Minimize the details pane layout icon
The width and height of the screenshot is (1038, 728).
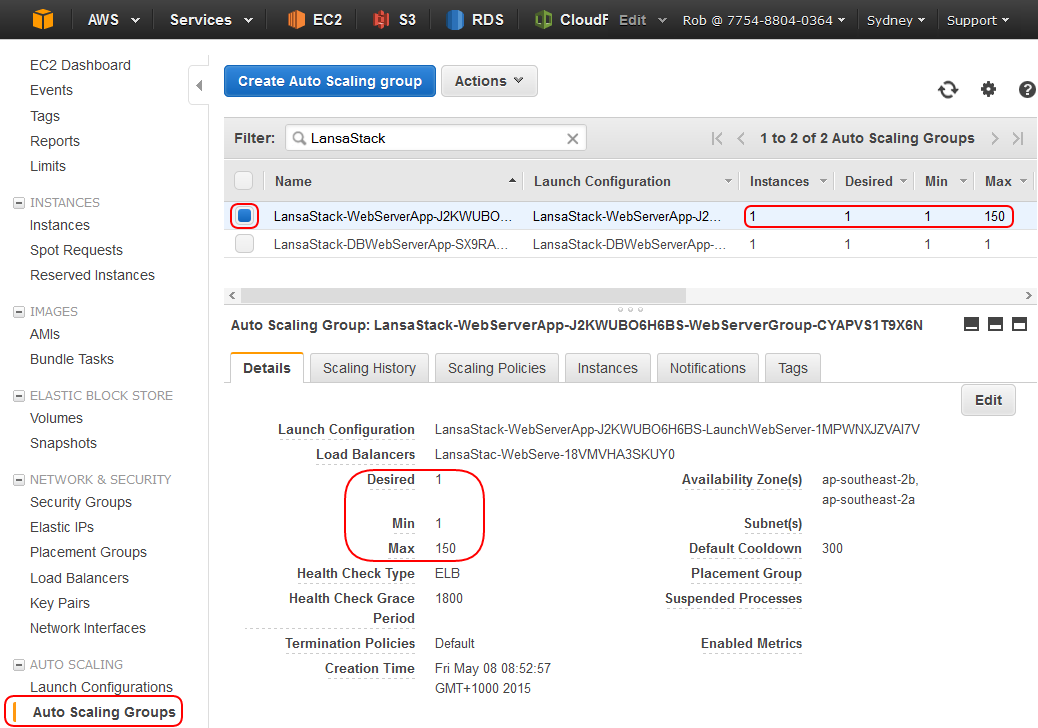971,324
